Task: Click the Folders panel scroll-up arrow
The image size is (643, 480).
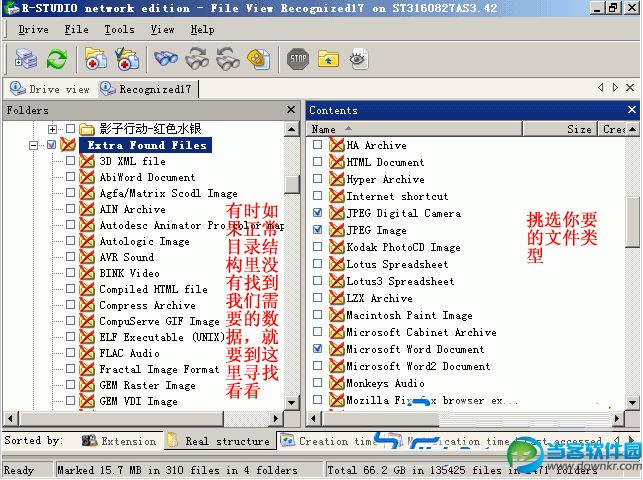Action: pyautogui.click(x=292, y=129)
